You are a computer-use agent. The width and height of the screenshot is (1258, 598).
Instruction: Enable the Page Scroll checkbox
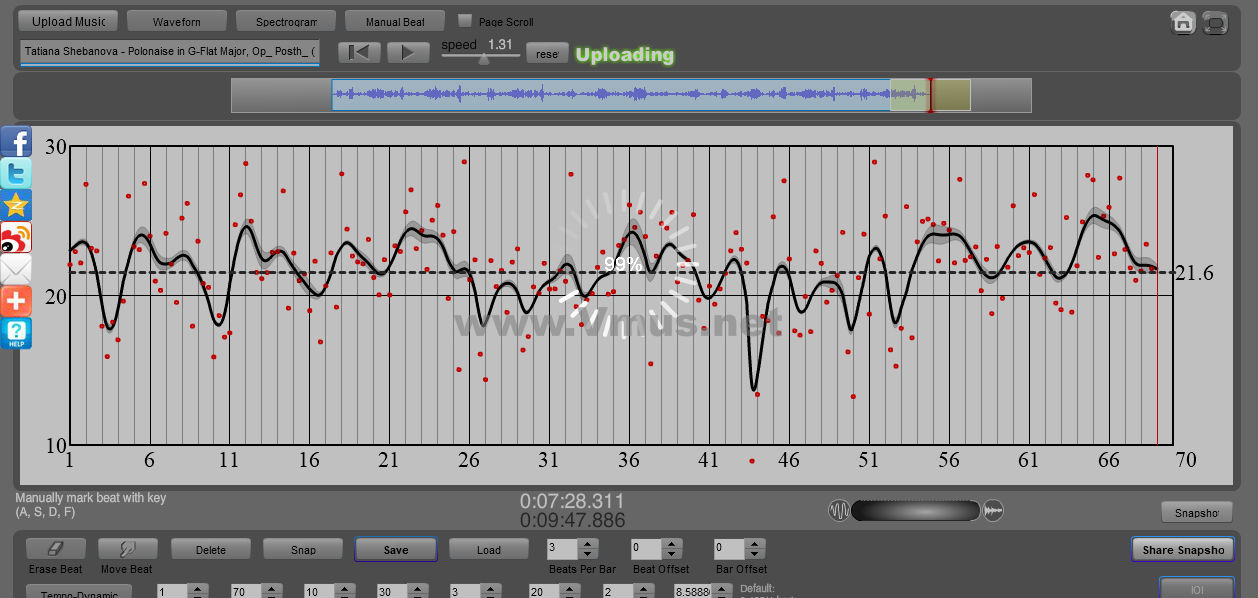pyautogui.click(x=465, y=21)
